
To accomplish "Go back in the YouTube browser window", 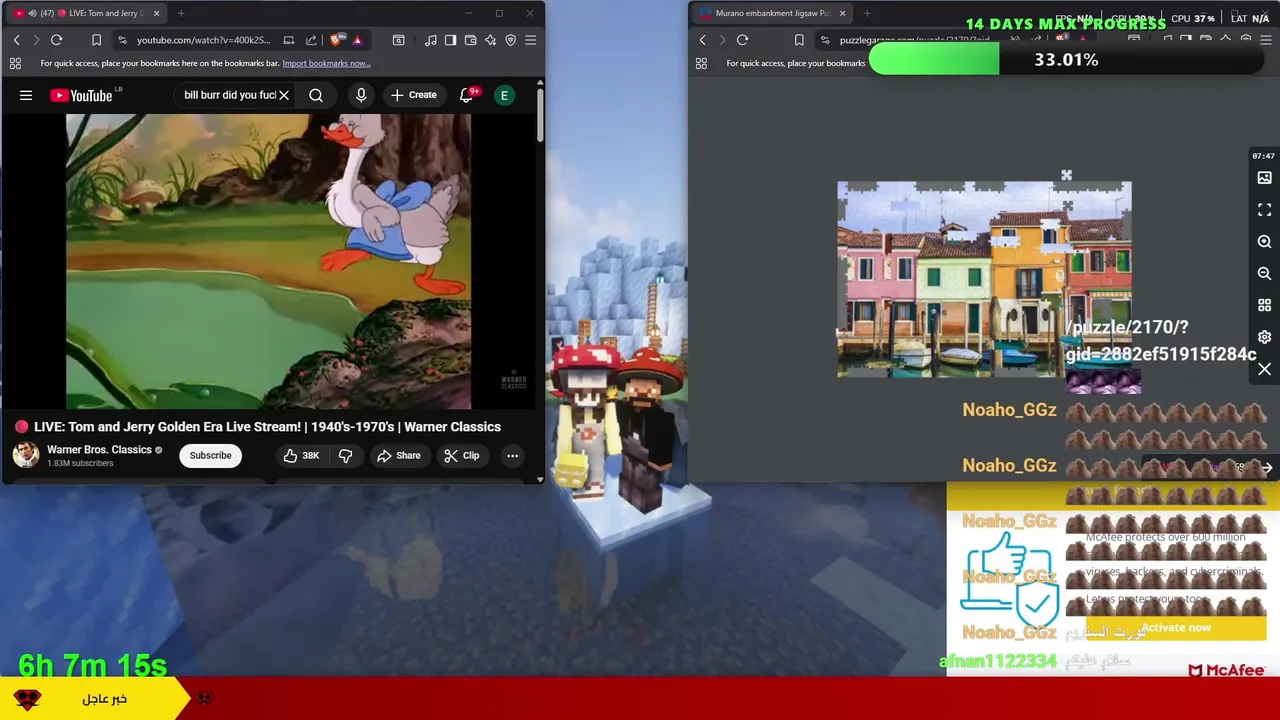I will pyautogui.click(x=16, y=40).
